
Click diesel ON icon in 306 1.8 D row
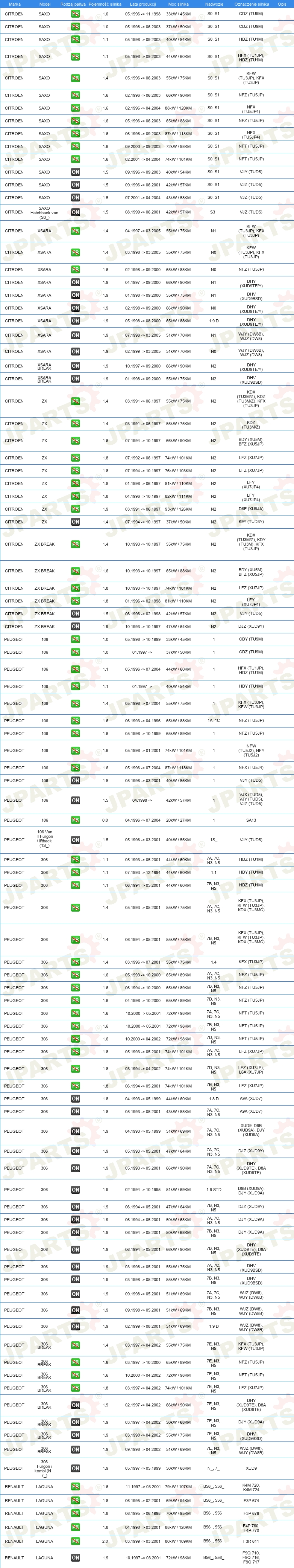pyautogui.click(x=75, y=1099)
